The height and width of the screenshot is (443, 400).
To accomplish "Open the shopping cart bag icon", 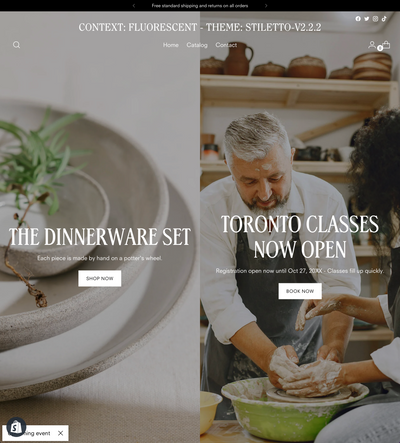I will (x=386, y=45).
